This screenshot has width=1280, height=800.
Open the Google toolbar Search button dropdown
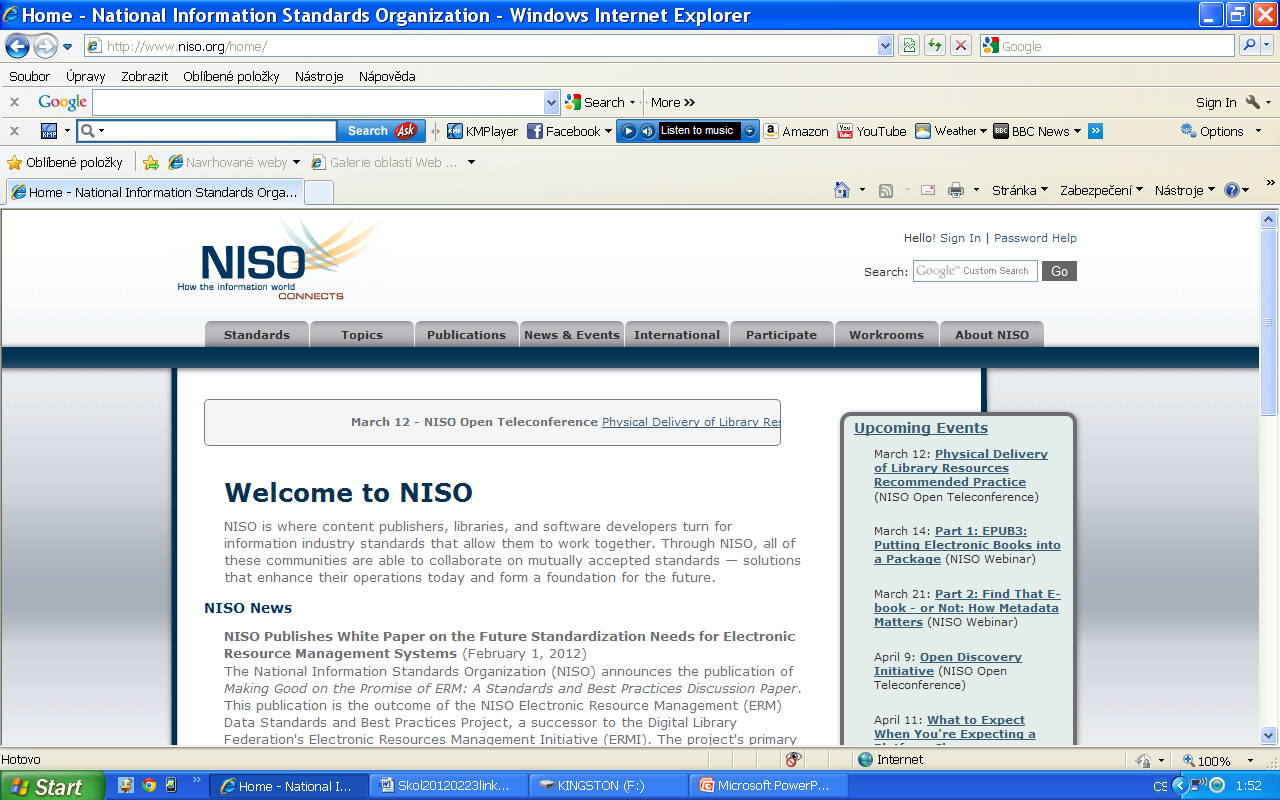click(632, 102)
